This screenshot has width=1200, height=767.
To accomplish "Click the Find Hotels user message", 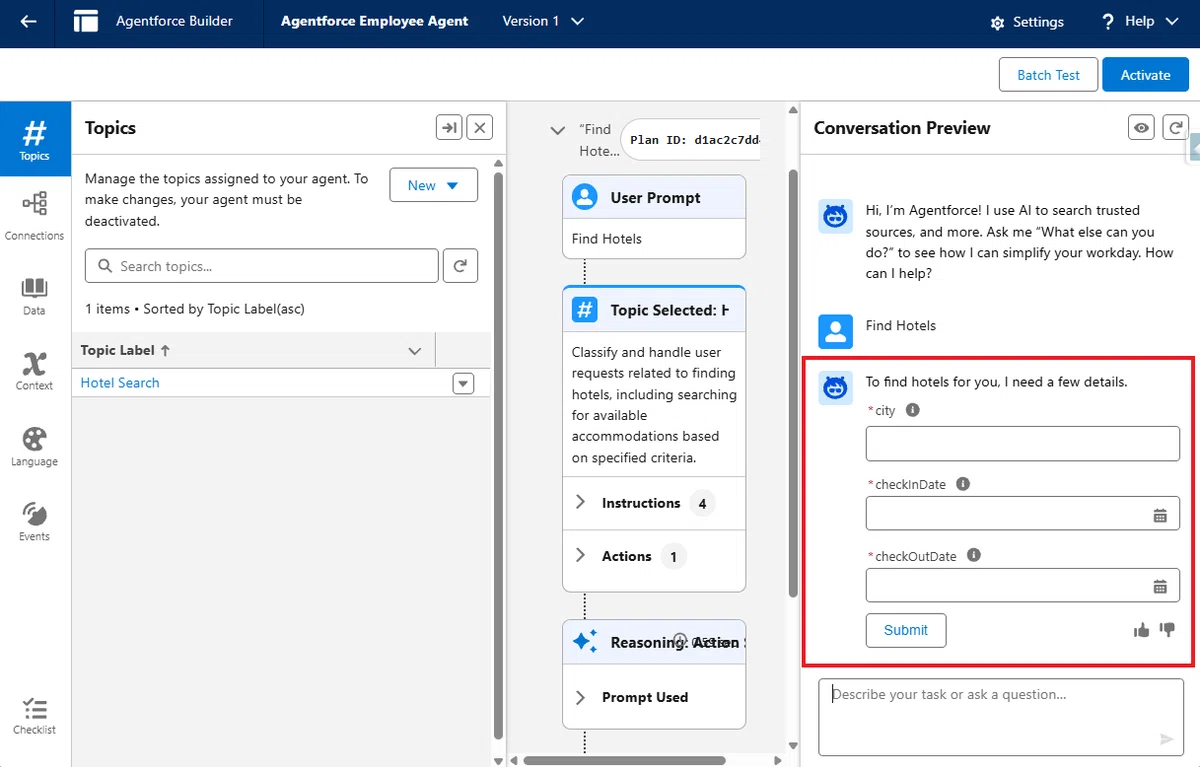I will point(901,325).
